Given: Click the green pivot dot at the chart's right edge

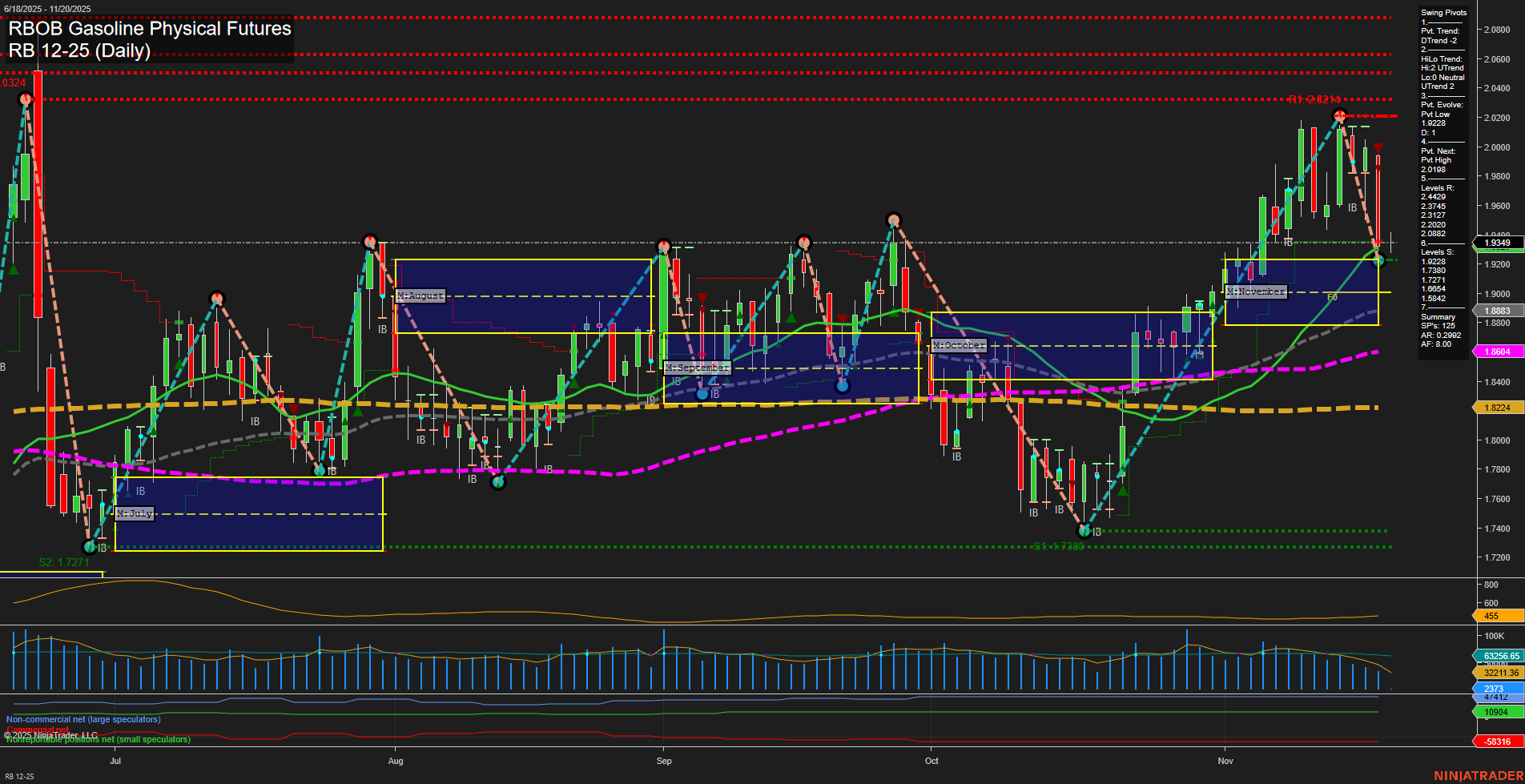Looking at the screenshot, I should click(1378, 259).
